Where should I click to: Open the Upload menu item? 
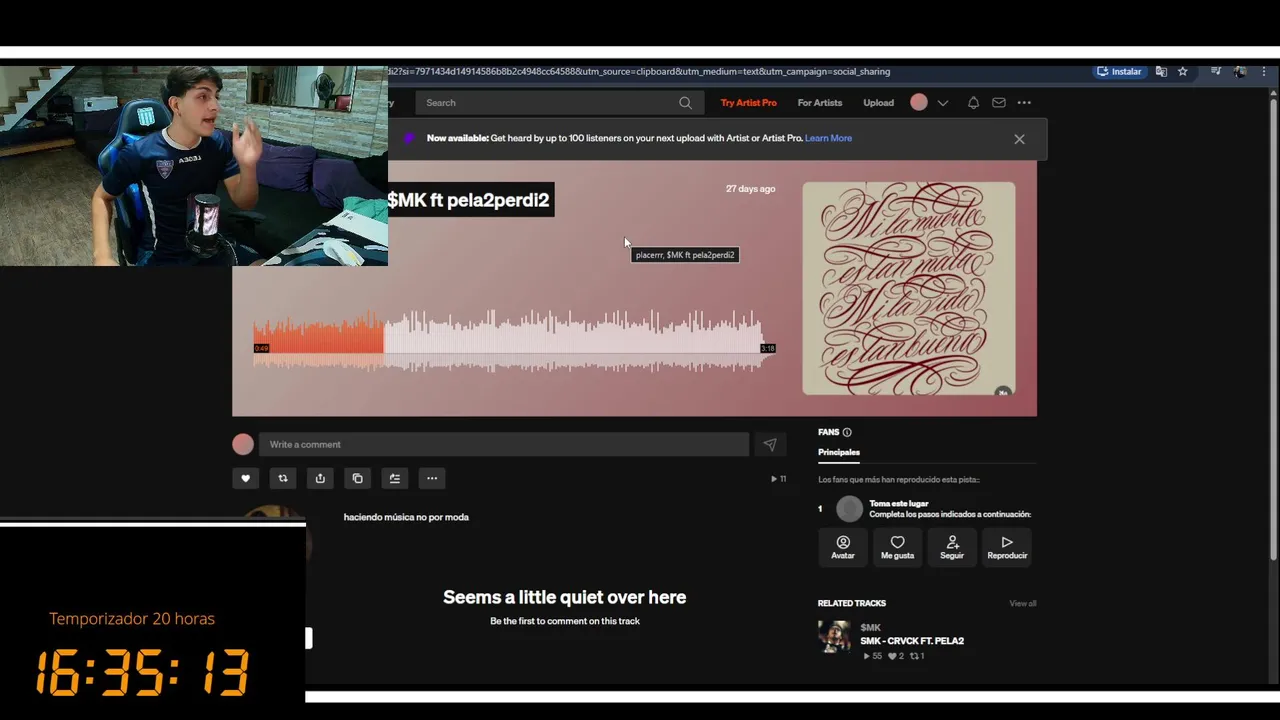878,102
